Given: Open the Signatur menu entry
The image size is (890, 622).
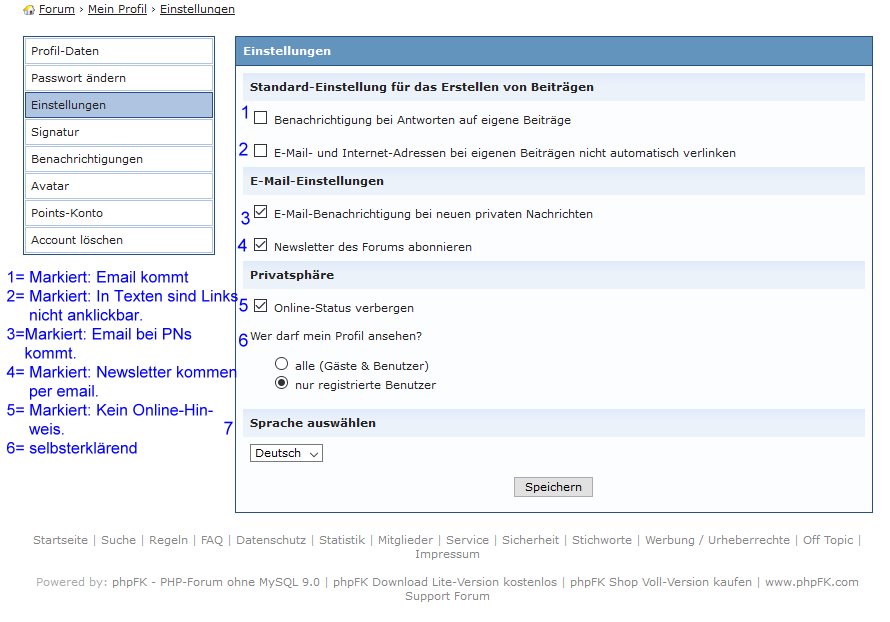Looking at the screenshot, I should [x=118, y=132].
